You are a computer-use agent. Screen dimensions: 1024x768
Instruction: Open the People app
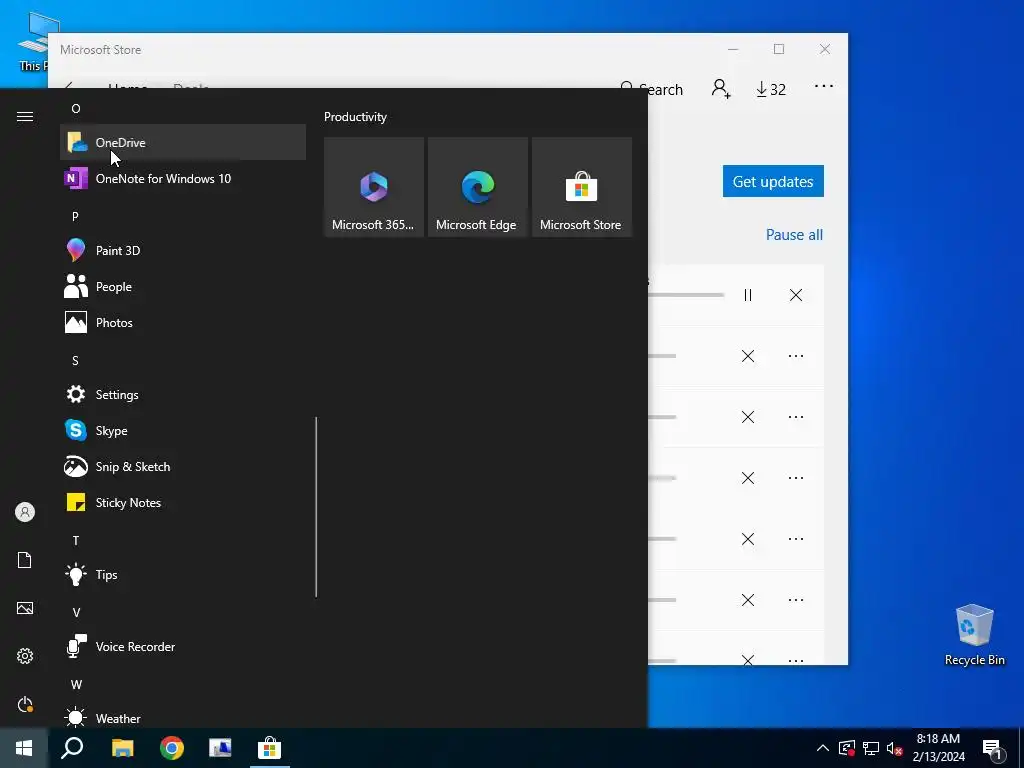(183, 286)
